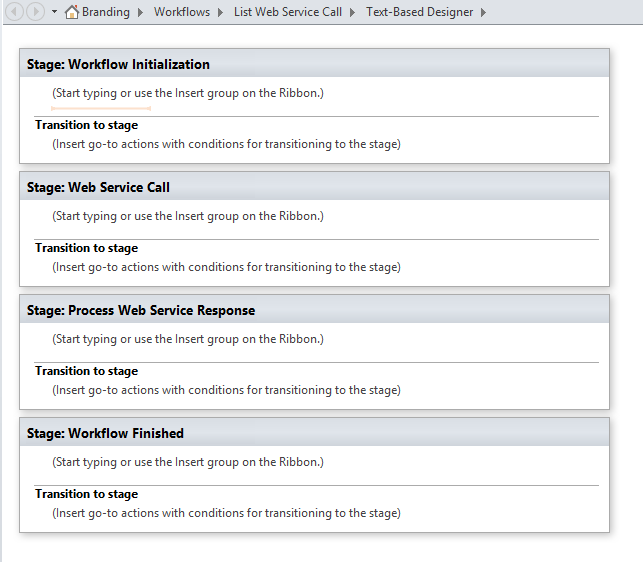
Task: Go to Branding in the breadcrumb
Action: click(x=105, y=12)
